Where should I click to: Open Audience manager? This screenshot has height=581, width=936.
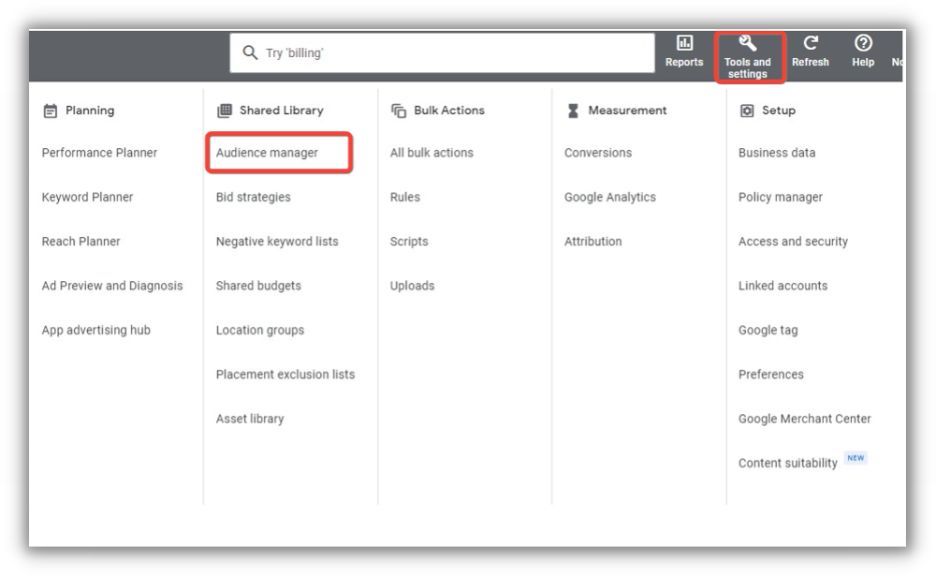pyautogui.click(x=267, y=153)
